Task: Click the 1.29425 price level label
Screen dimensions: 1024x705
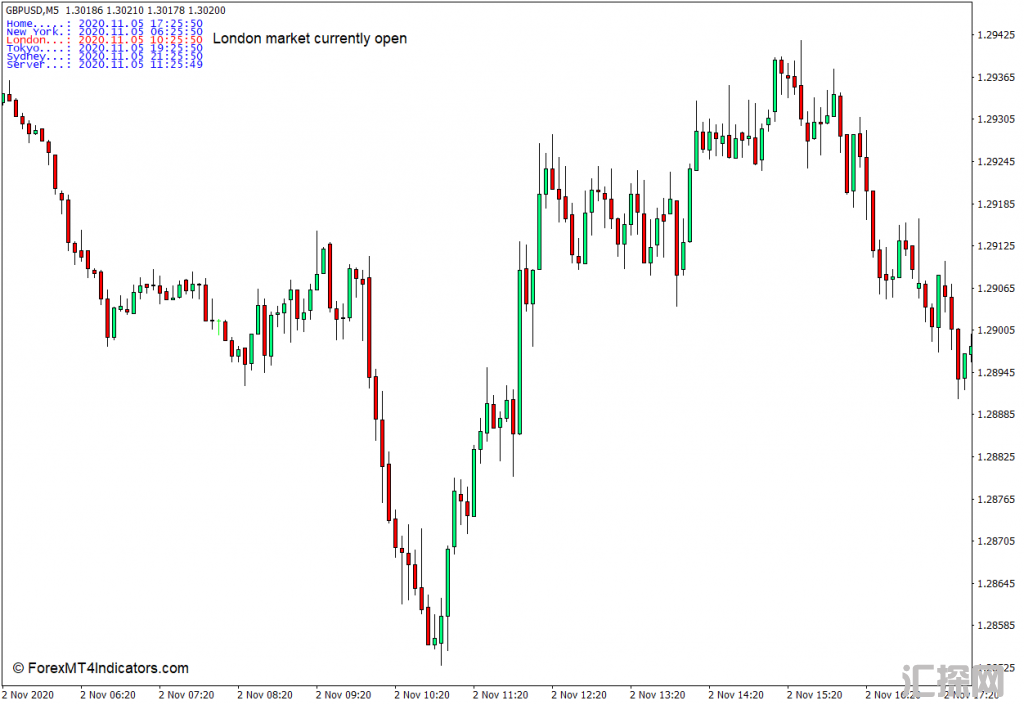Action: point(996,35)
